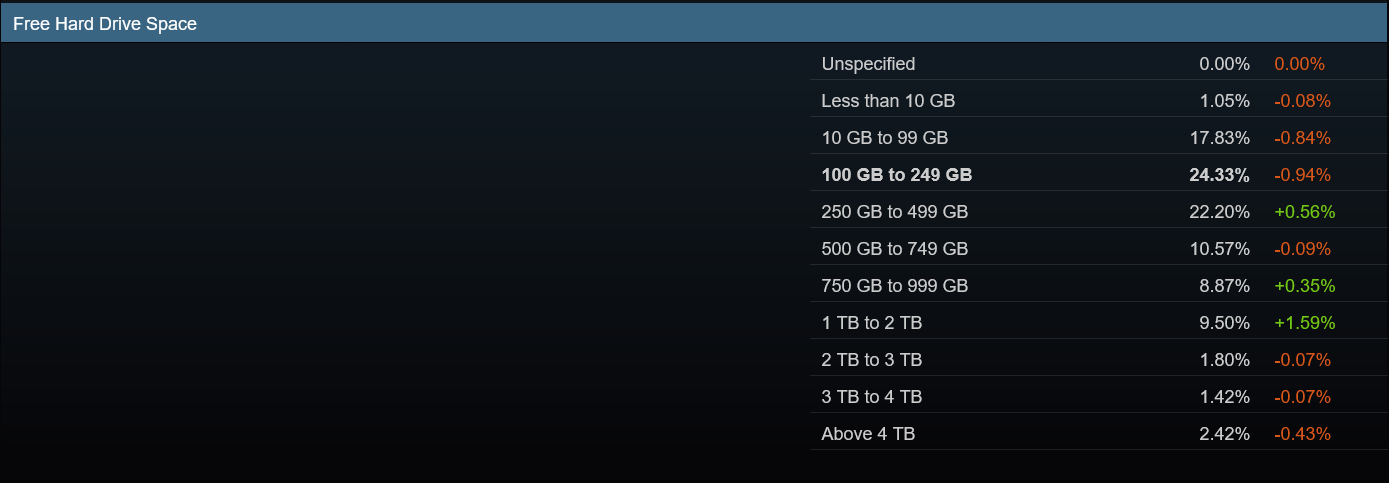
Task: Click the red -0.43% change value
Action: [1302, 434]
